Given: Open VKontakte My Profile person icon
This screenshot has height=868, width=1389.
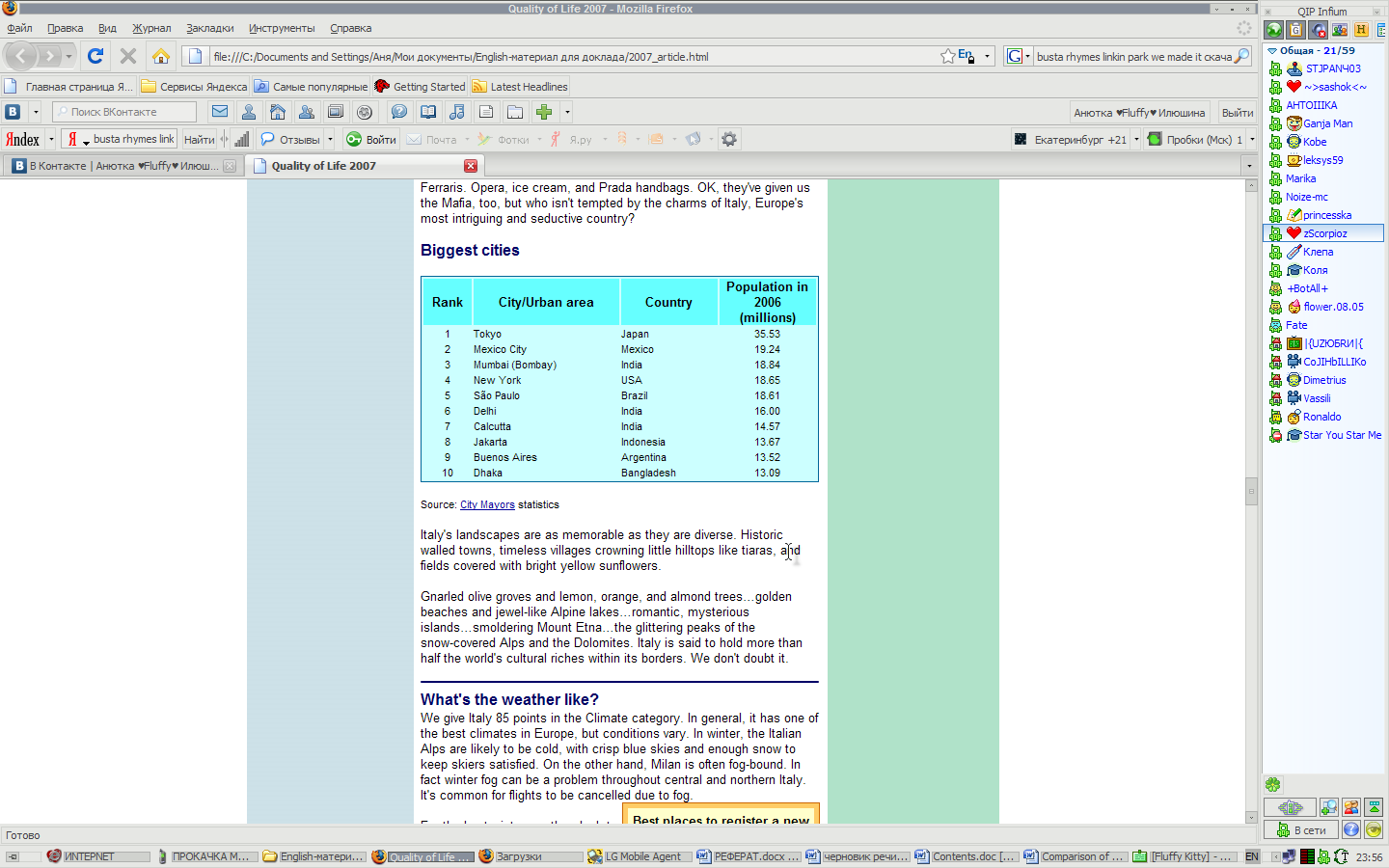Looking at the screenshot, I should click(x=249, y=112).
